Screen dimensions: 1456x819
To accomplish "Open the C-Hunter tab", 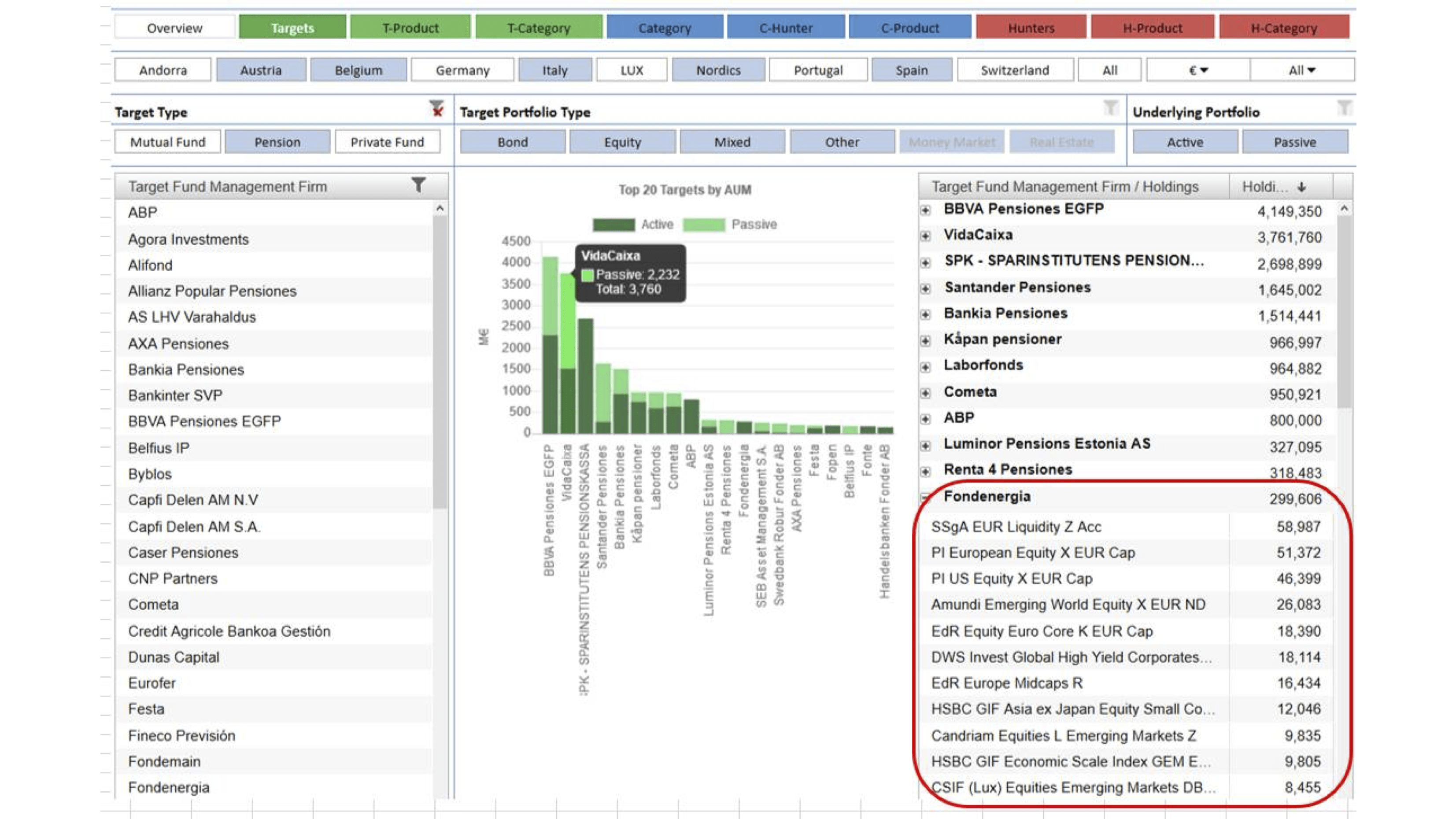I will click(786, 28).
